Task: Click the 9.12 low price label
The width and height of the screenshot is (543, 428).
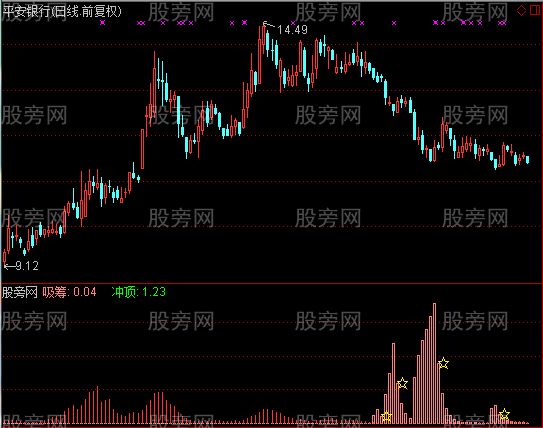Action: 27,266
